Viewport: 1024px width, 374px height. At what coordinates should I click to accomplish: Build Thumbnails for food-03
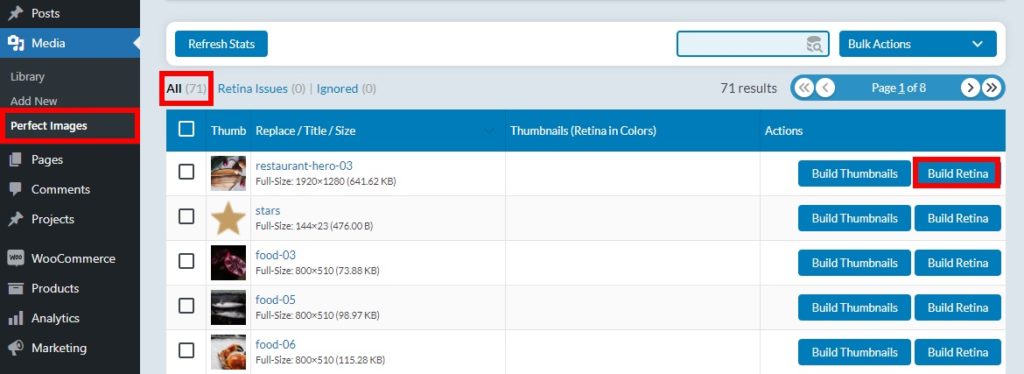854,262
